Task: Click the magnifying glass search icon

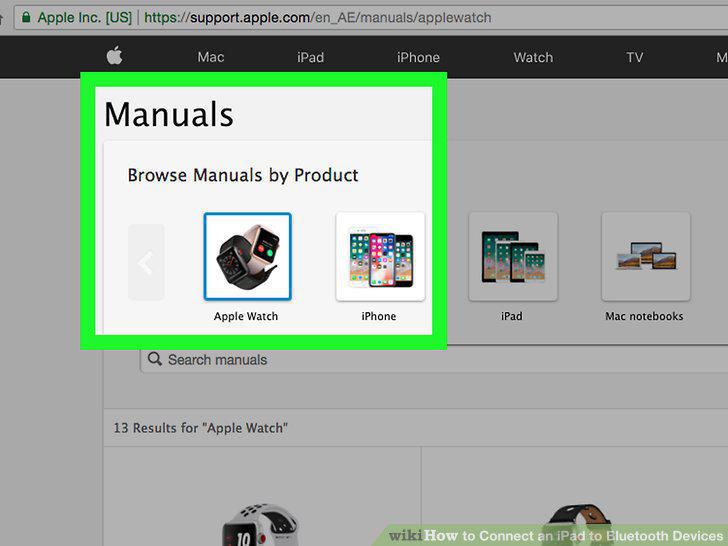Action: [155, 359]
